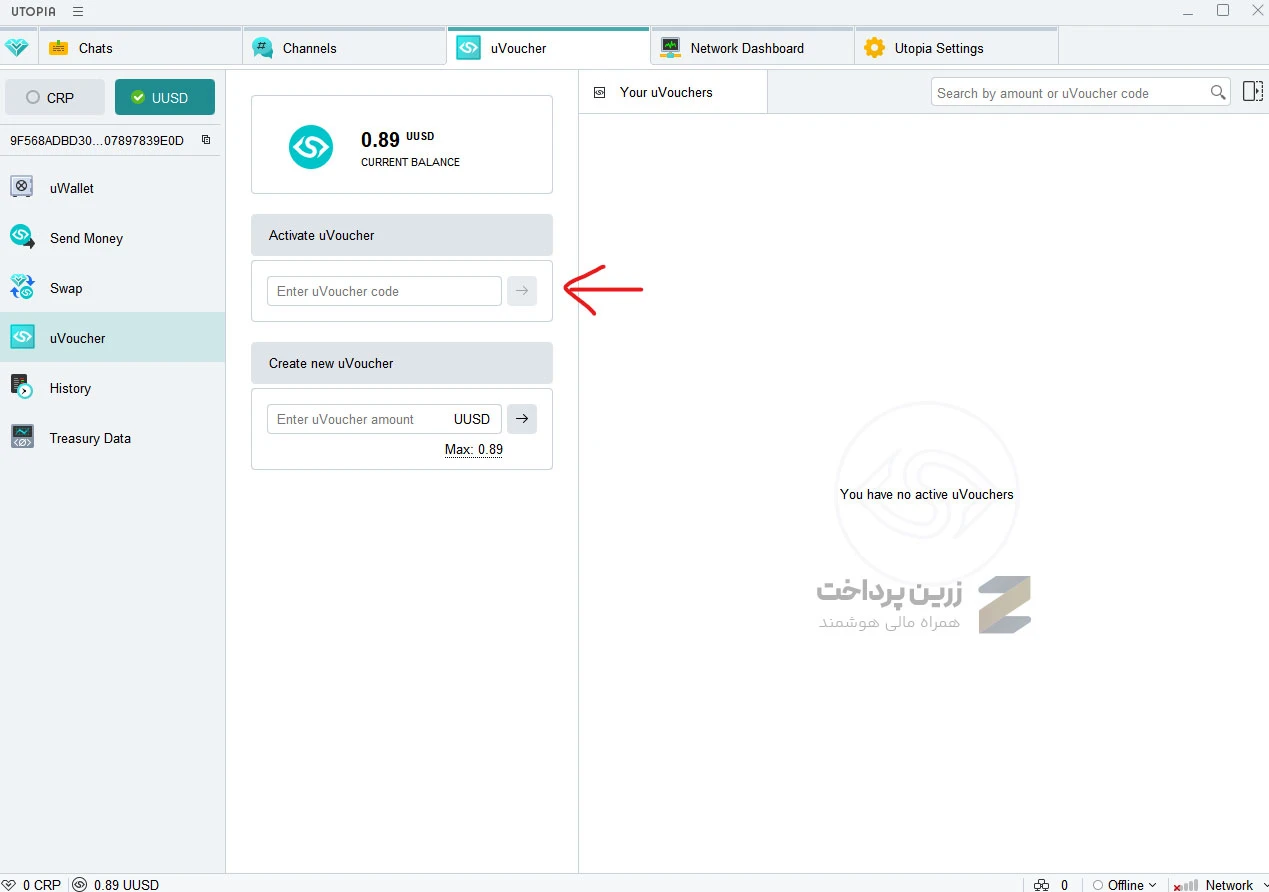The width and height of the screenshot is (1269, 892).
Task: Toggle the UUSD currency selector
Action: [164, 97]
